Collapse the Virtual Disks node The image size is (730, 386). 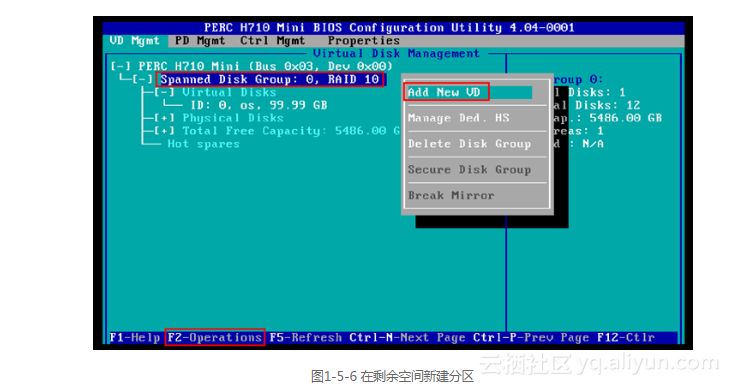click(x=165, y=92)
